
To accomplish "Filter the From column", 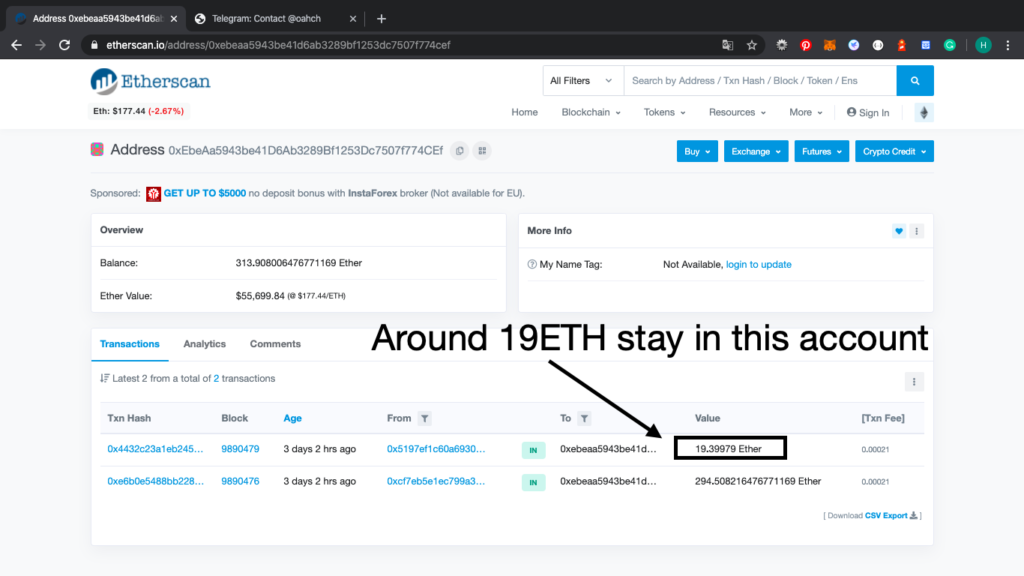I will coord(424,418).
